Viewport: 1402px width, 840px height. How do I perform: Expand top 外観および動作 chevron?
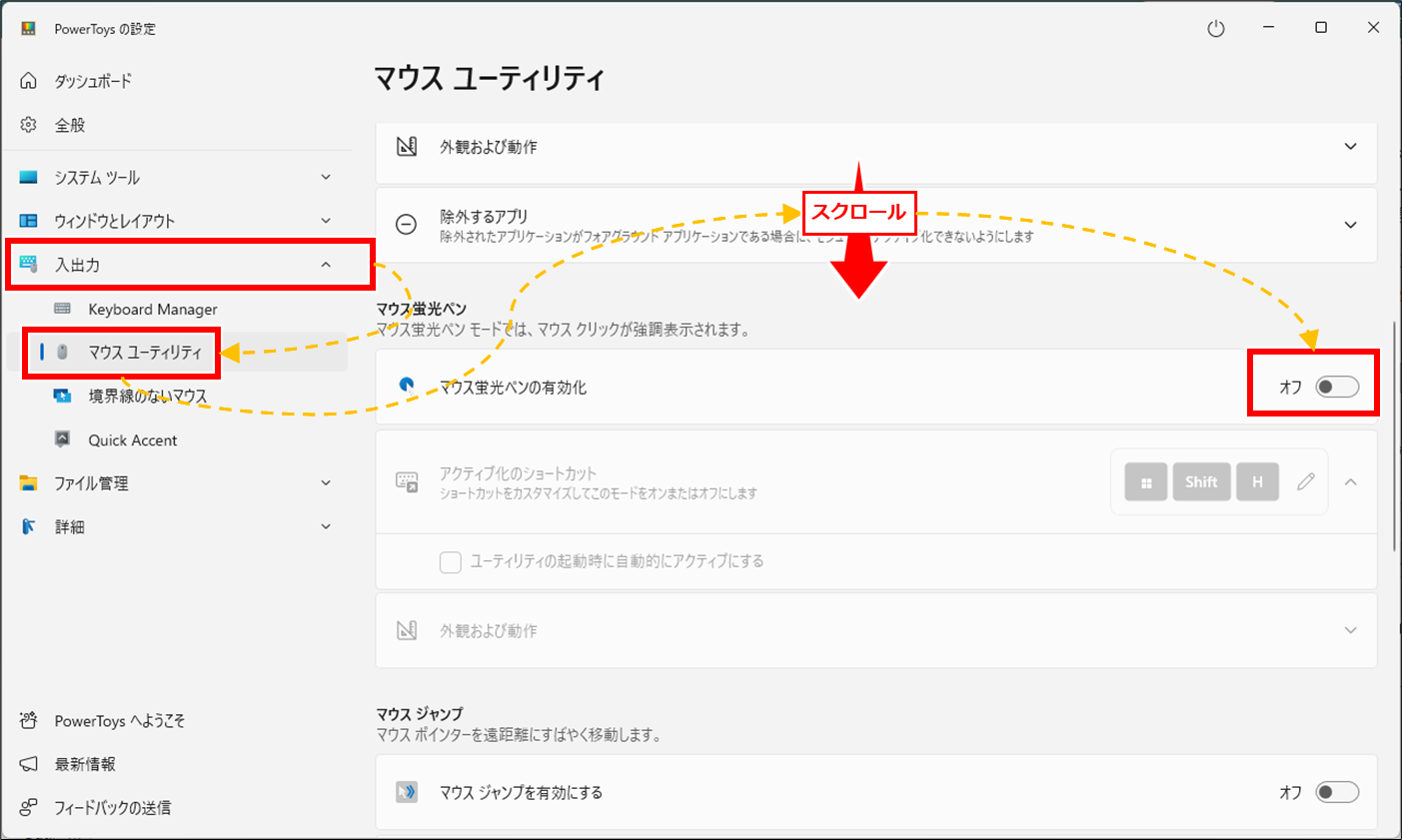point(1351,147)
